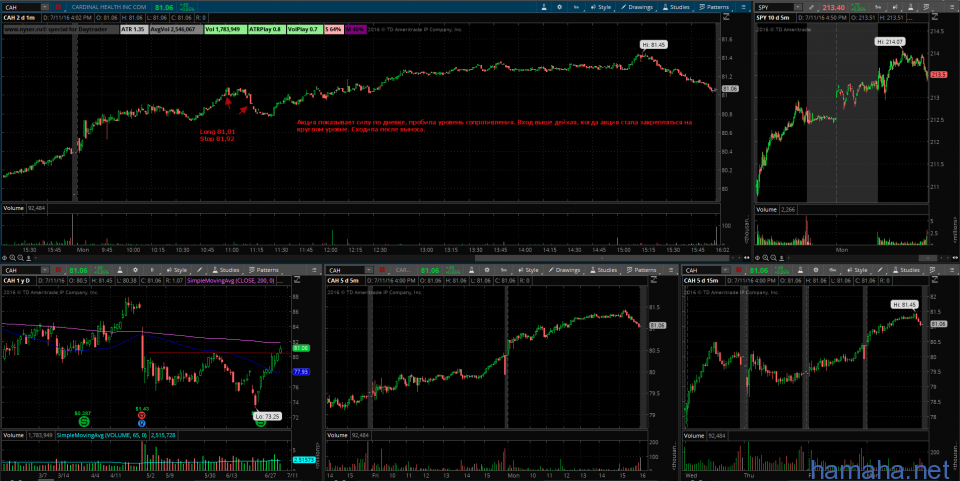960x481 pixels.
Task: Open Studies menu in main CAH chart
Action: [x=676, y=7]
